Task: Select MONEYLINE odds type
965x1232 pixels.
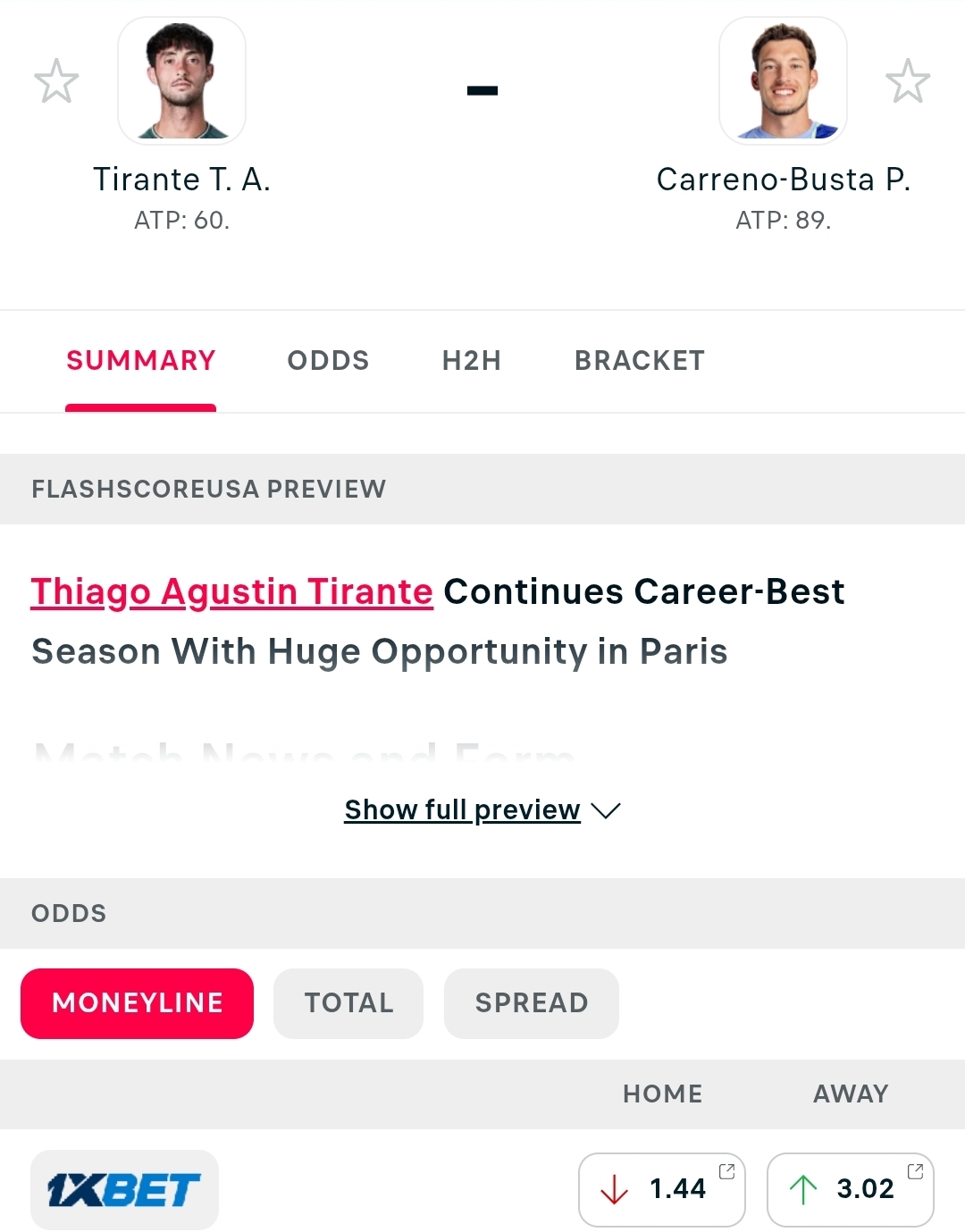Action: (x=138, y=1003)
